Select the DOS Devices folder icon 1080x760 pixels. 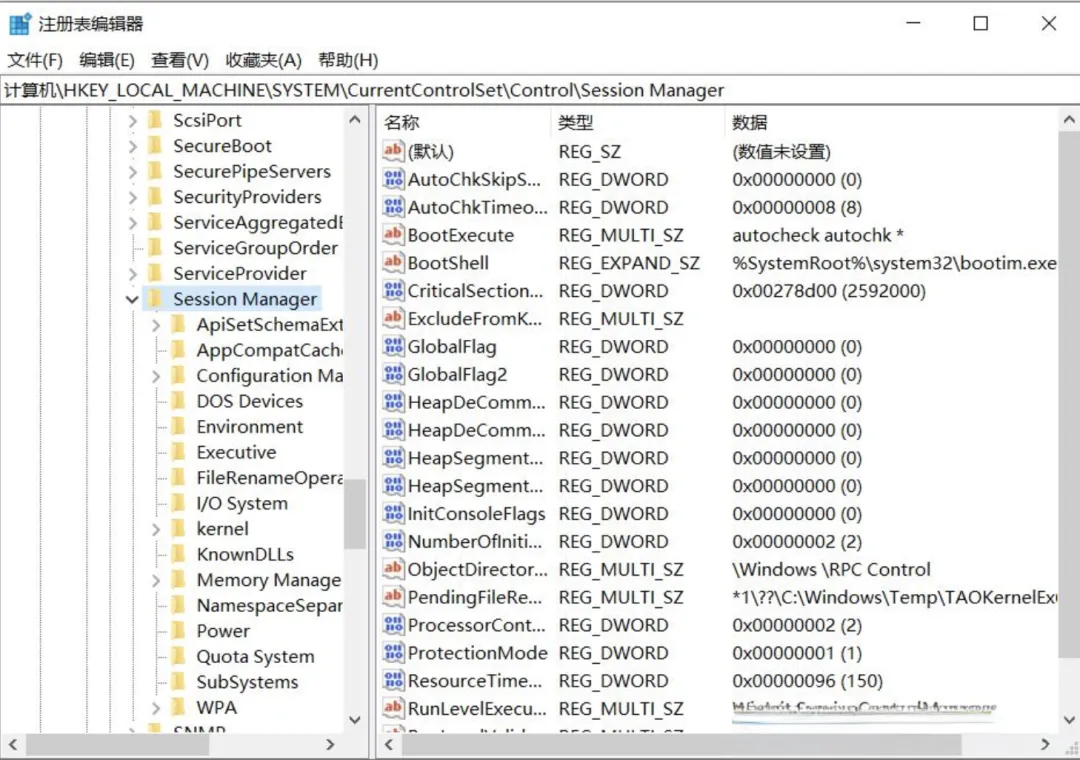point(178,401)
